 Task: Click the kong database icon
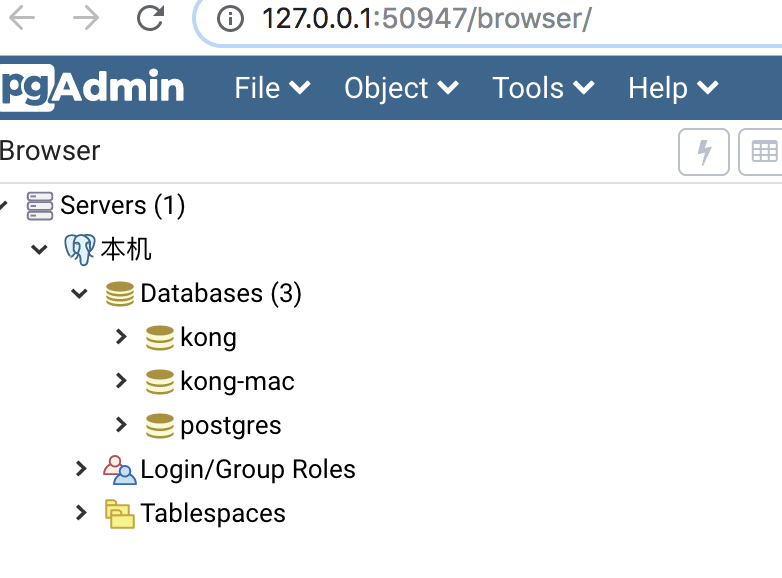(160, 338)
